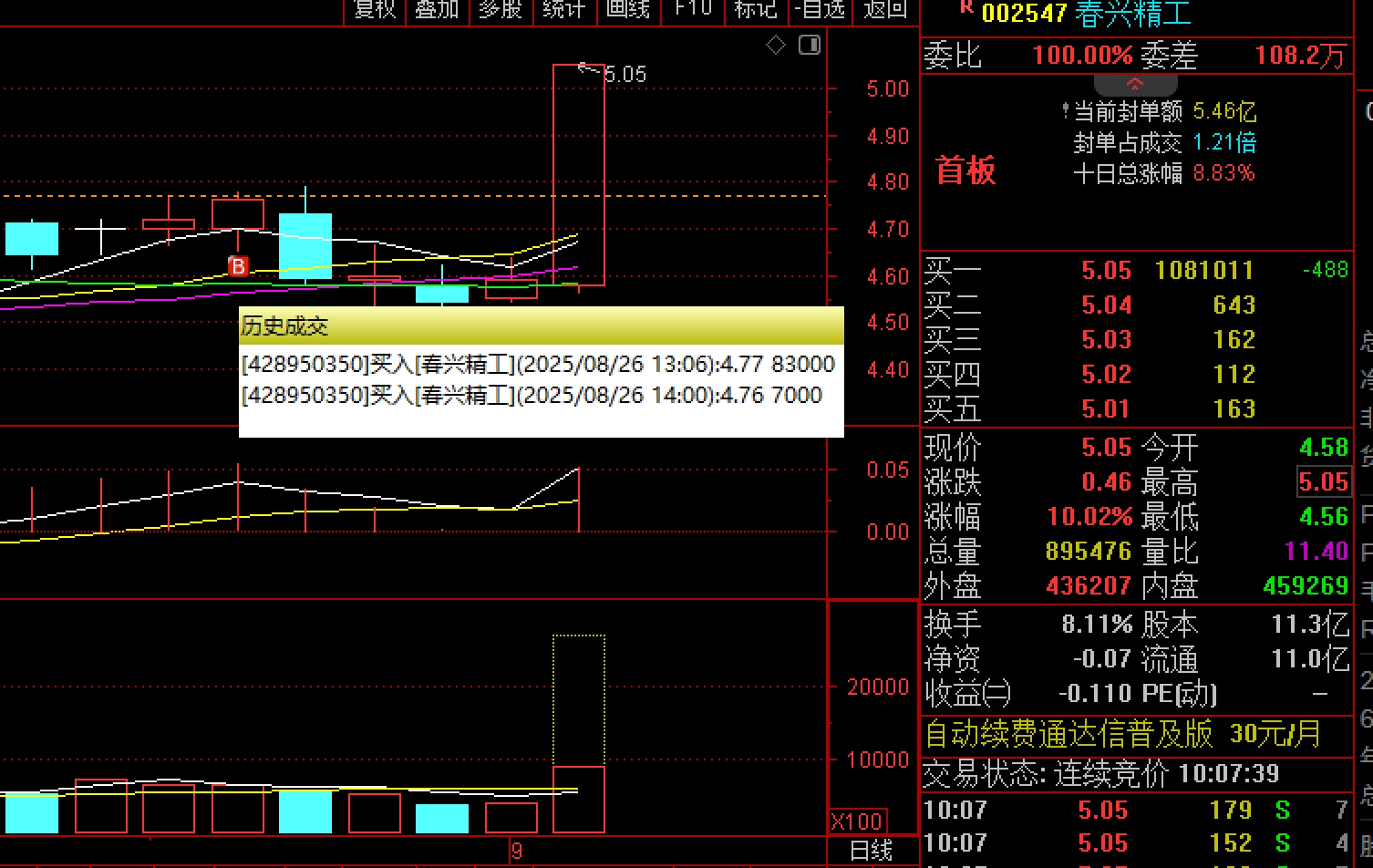Image resolution: width=1373 pixels, height=868 pixels.
Task: Click the 5.00 price axis label
Action: click(887, 89)
